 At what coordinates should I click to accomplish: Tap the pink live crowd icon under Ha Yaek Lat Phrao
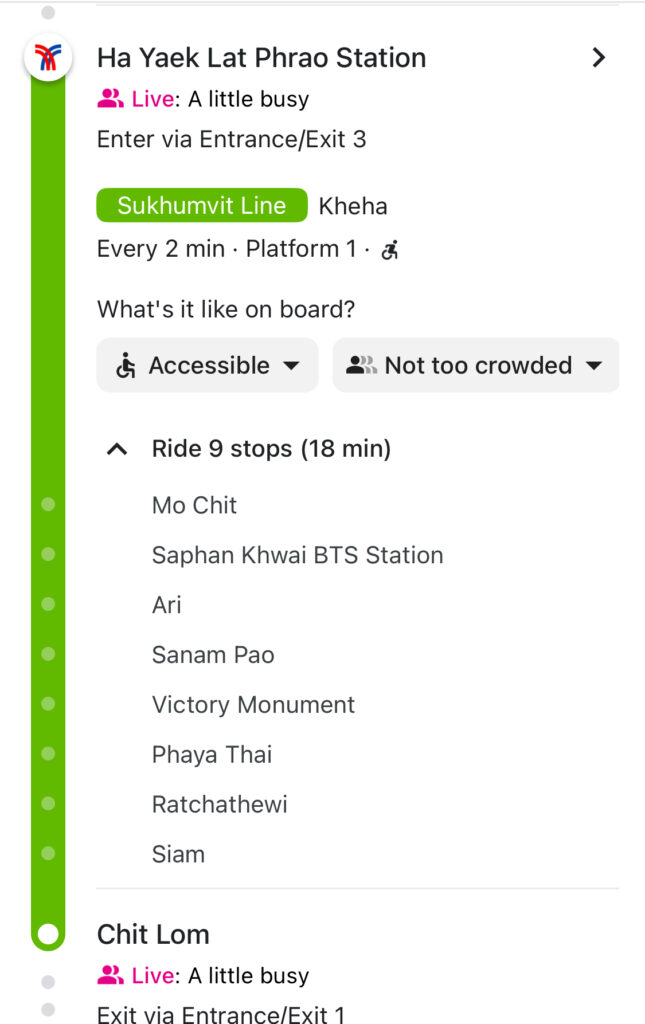(x=110, y=99)
